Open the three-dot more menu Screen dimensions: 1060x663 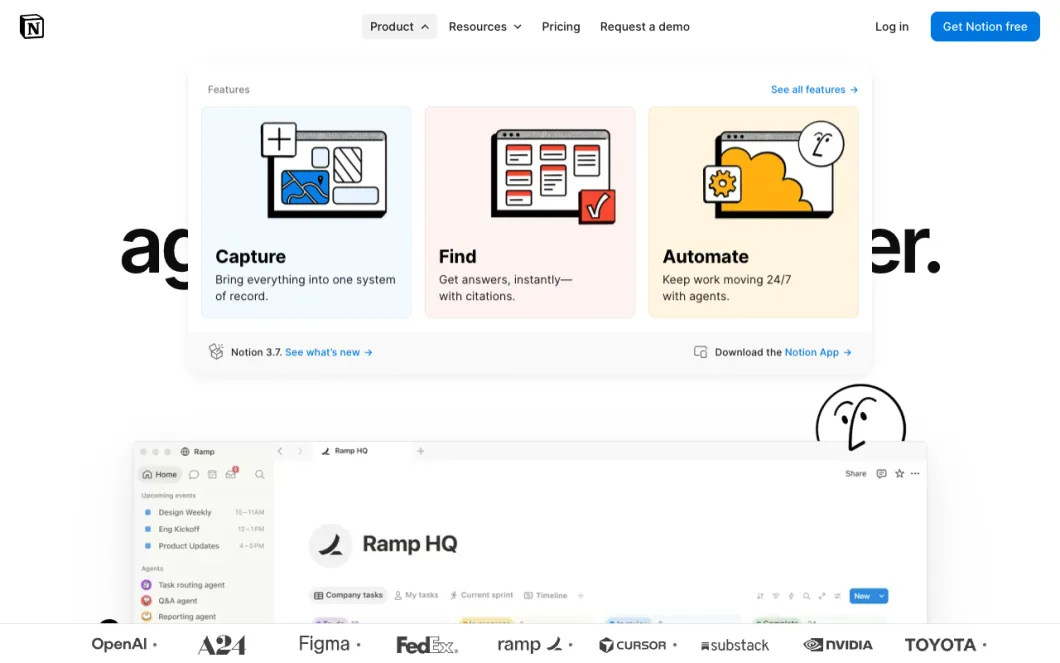click(915, 474)
